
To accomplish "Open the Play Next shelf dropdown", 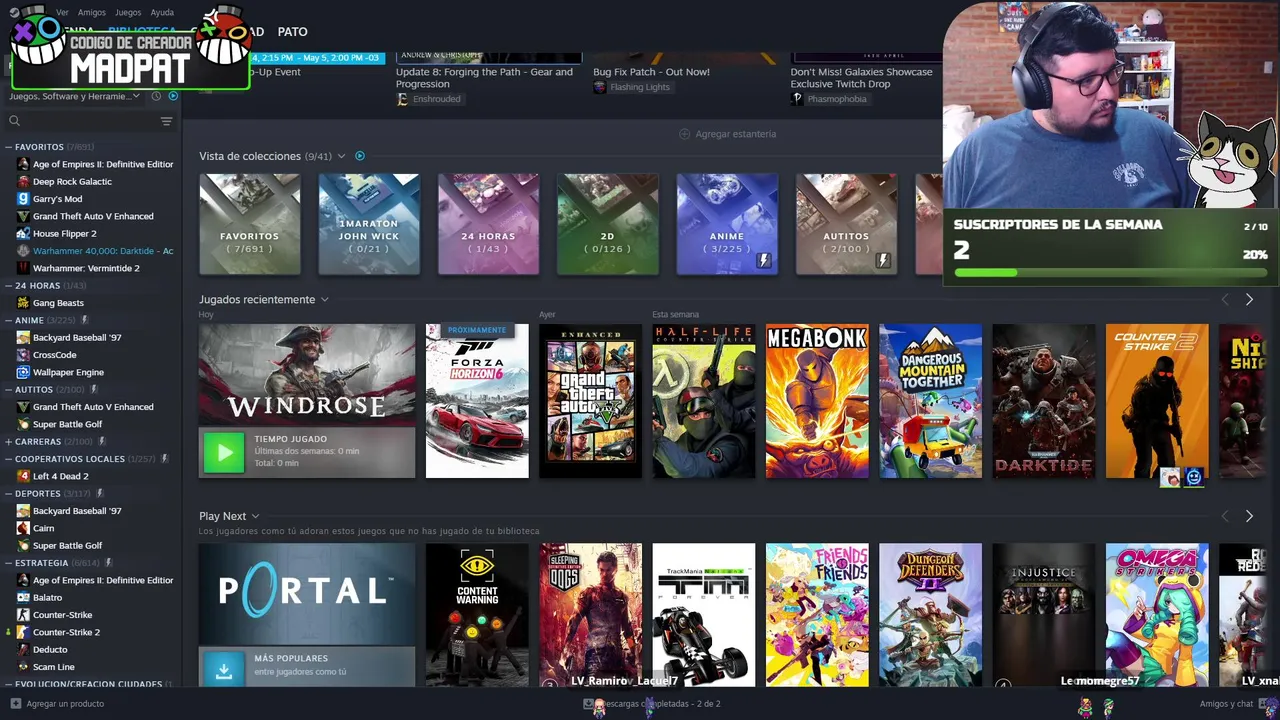I will point(255,516).
